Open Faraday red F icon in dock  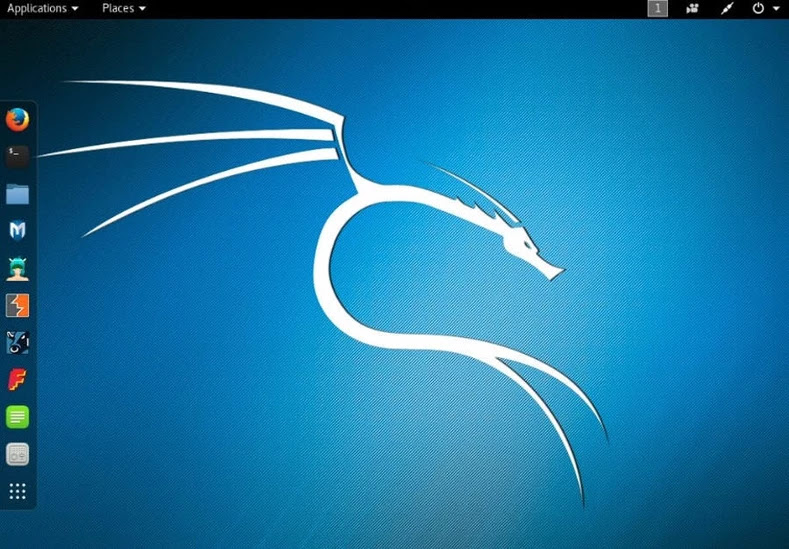17,380
